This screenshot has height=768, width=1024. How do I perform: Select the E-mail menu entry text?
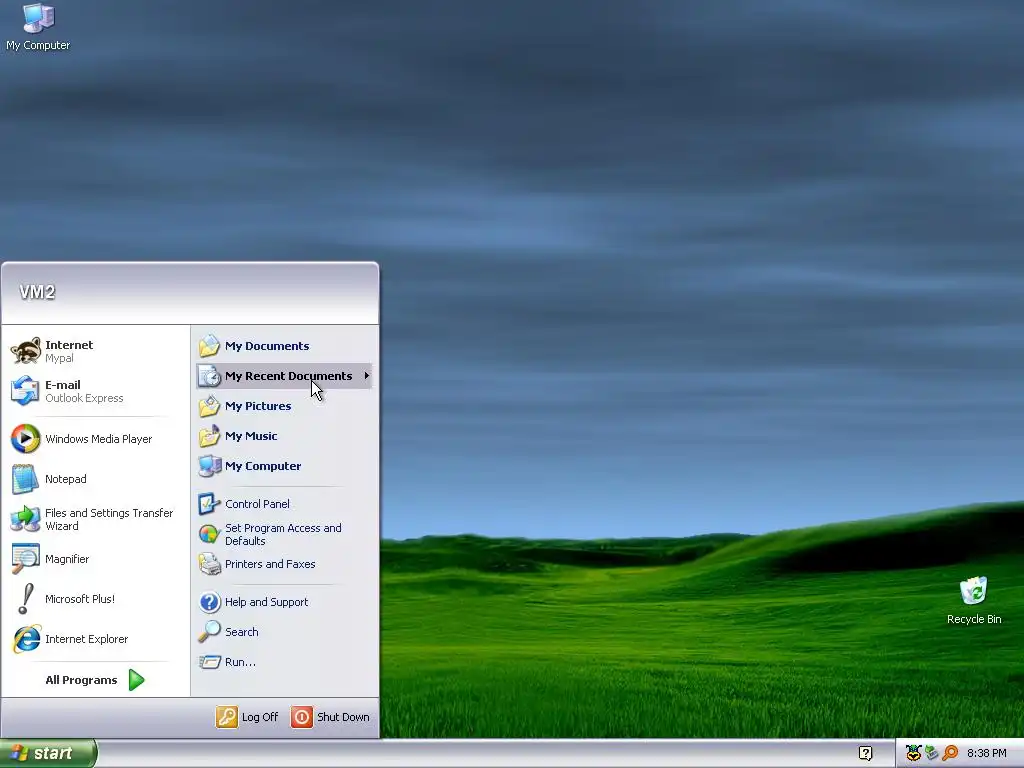(63, 385)
